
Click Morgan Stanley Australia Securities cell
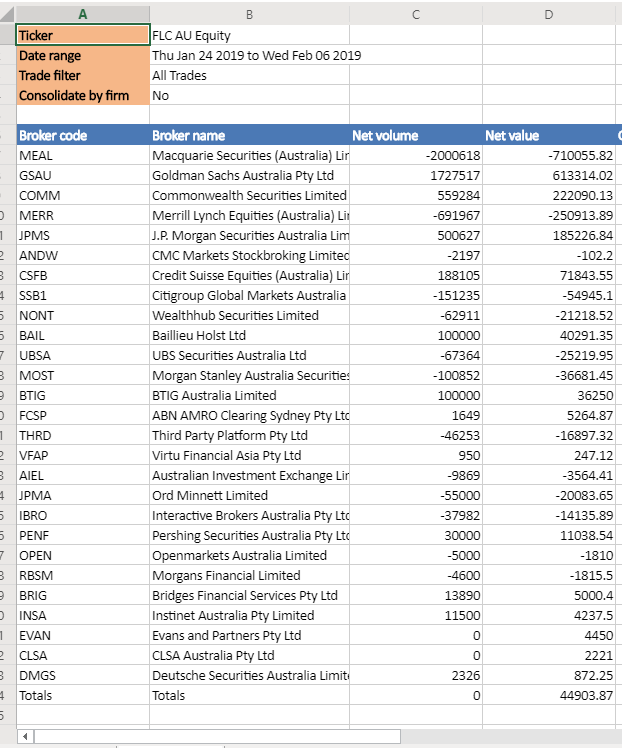[249, 376]
